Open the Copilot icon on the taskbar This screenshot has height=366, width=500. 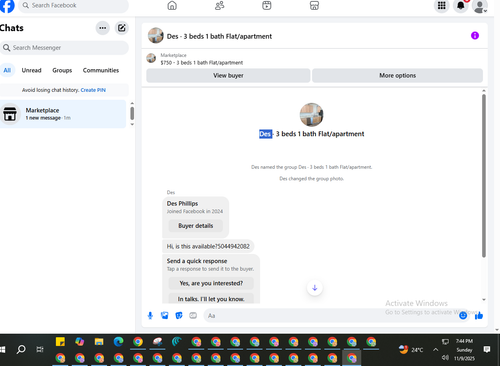click(80, 342)
